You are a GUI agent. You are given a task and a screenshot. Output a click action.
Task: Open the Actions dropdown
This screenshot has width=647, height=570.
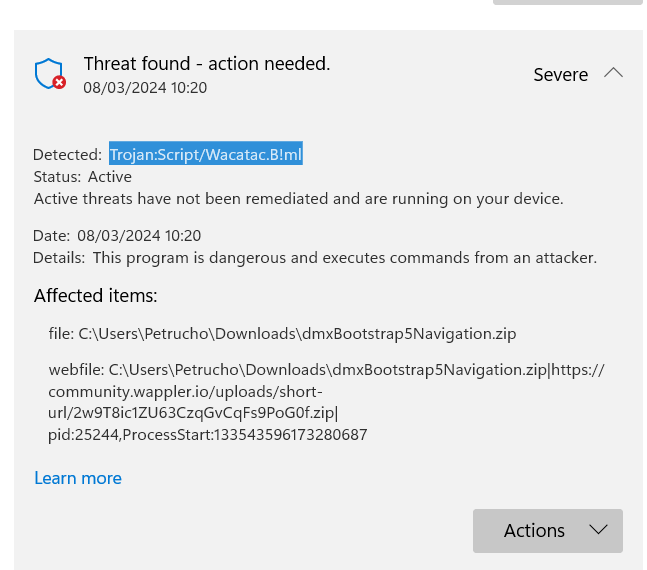547,530
